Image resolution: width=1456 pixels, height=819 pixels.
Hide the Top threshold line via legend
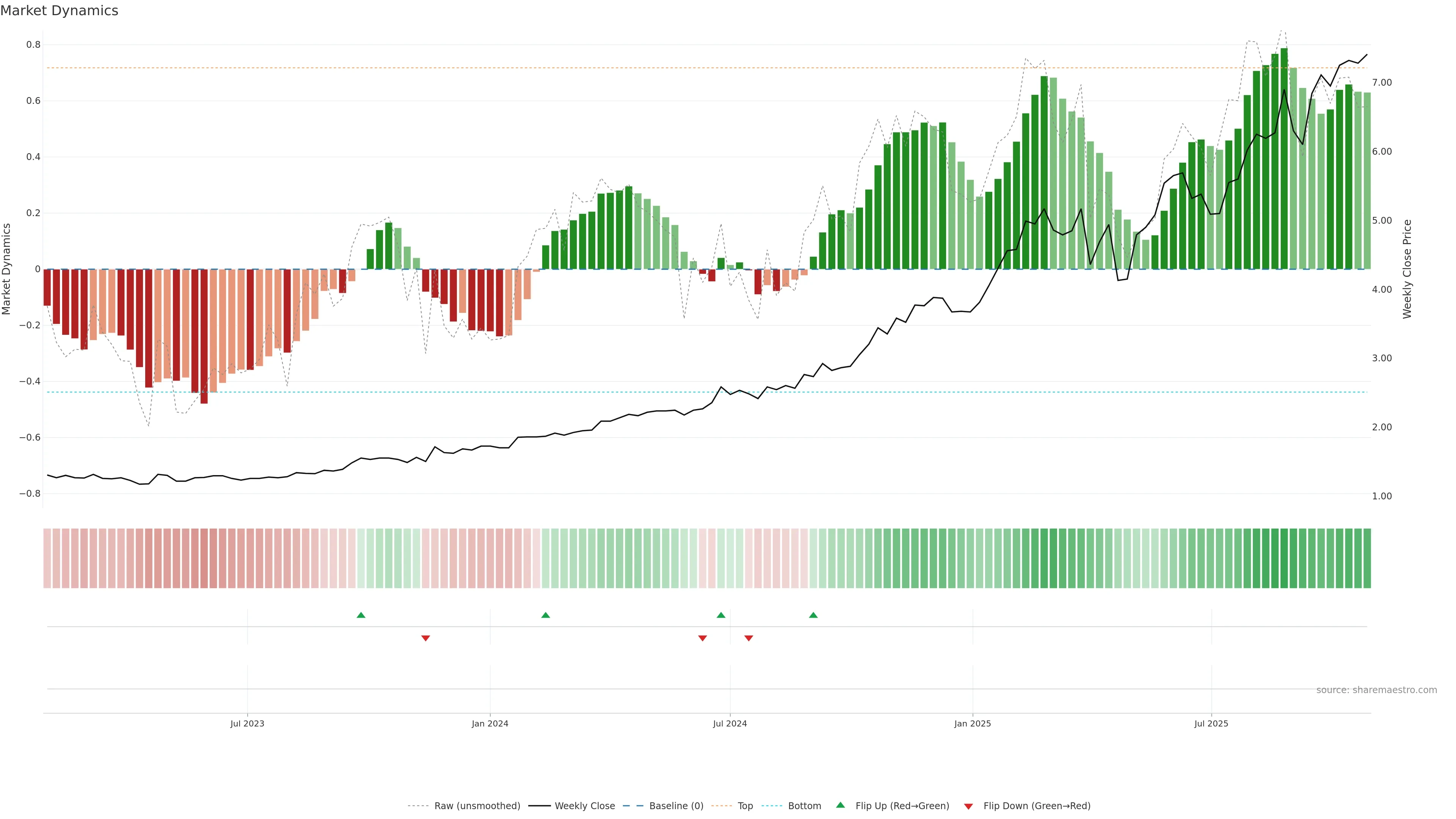pyautogui.click(x=745, y=805)
